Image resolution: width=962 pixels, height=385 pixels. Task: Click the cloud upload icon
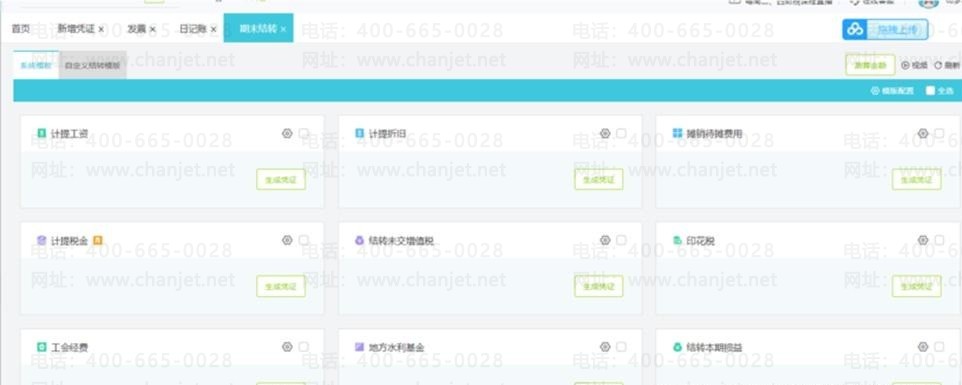pos(855,29)
